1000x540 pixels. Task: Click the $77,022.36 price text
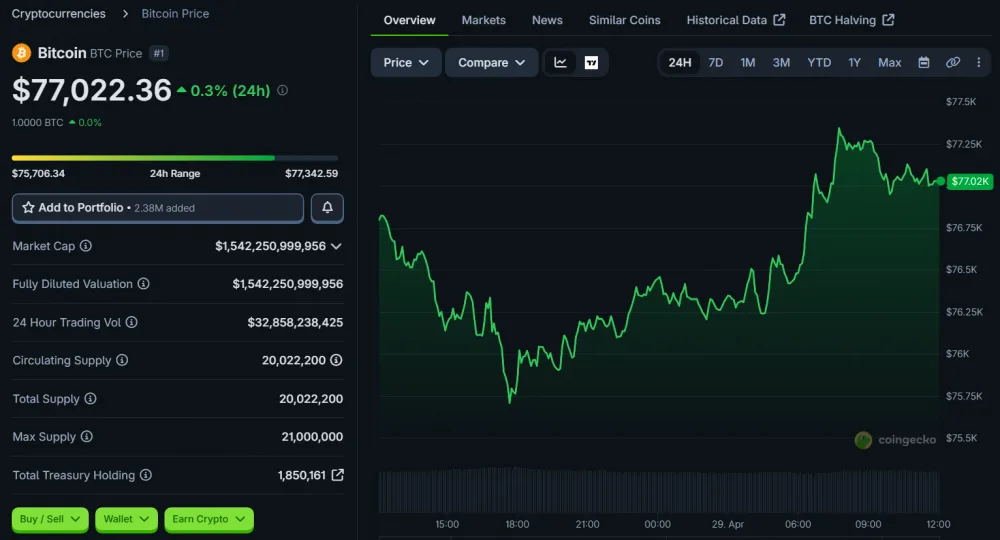point(92,90)
